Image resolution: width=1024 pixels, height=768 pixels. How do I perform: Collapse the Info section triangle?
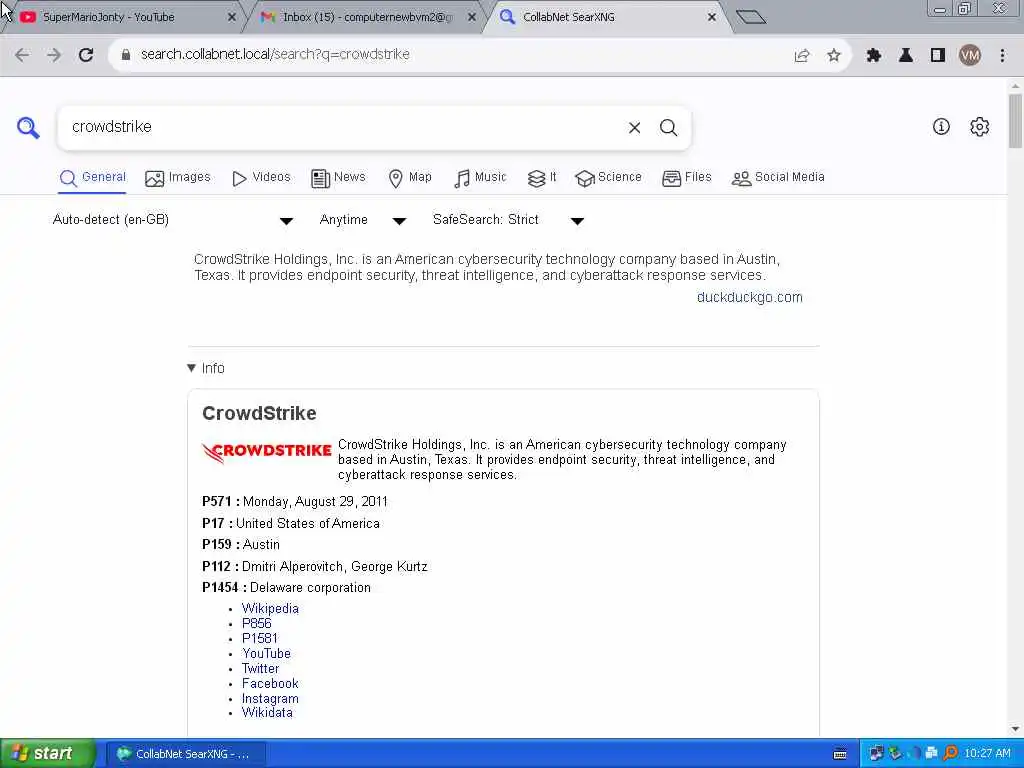191,368
